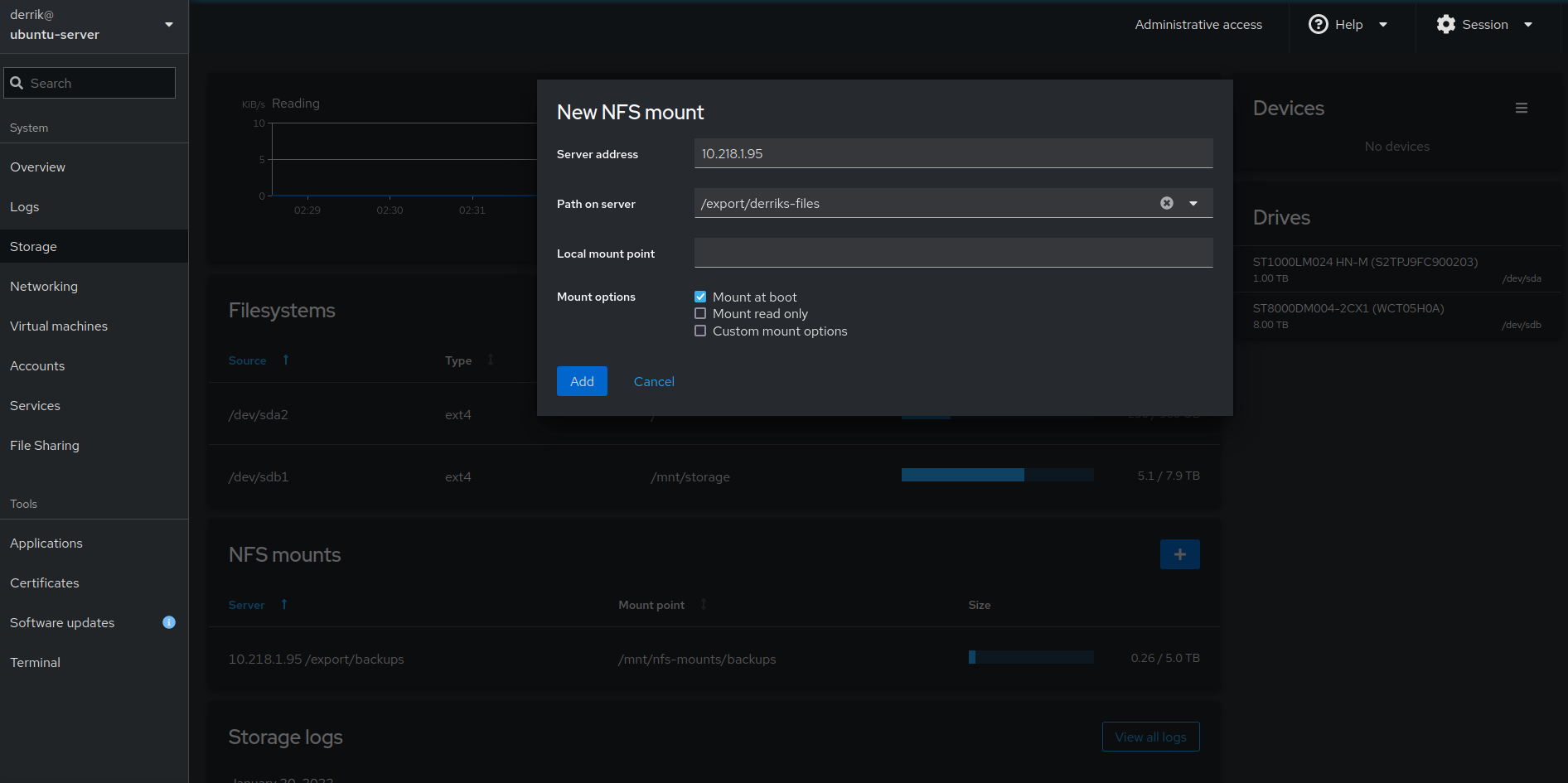Clear the Path on server field with the x icon
The height and width of the screenshot is (783, 1568).
1167,202
